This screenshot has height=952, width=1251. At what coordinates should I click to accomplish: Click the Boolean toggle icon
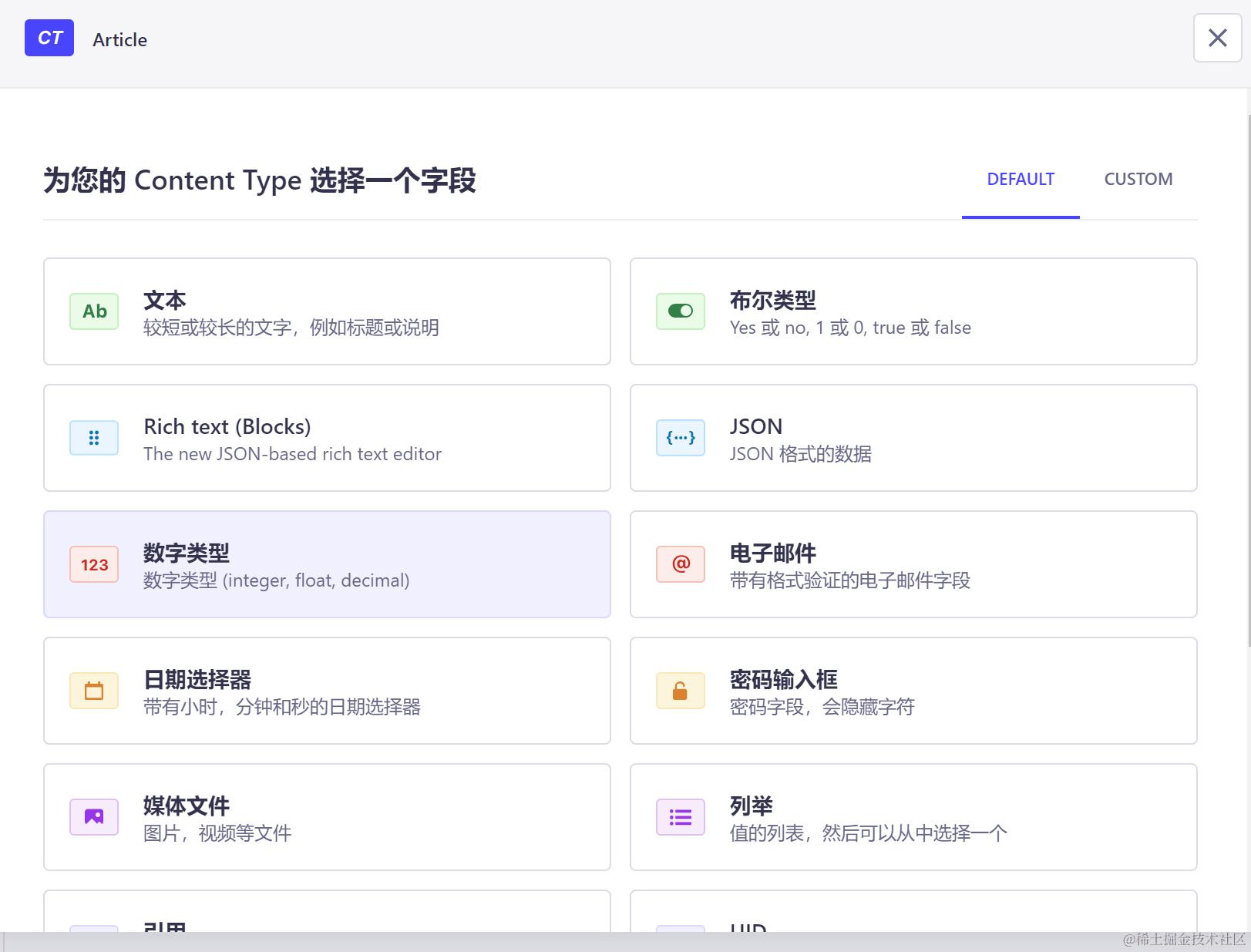tap(681, 311)
